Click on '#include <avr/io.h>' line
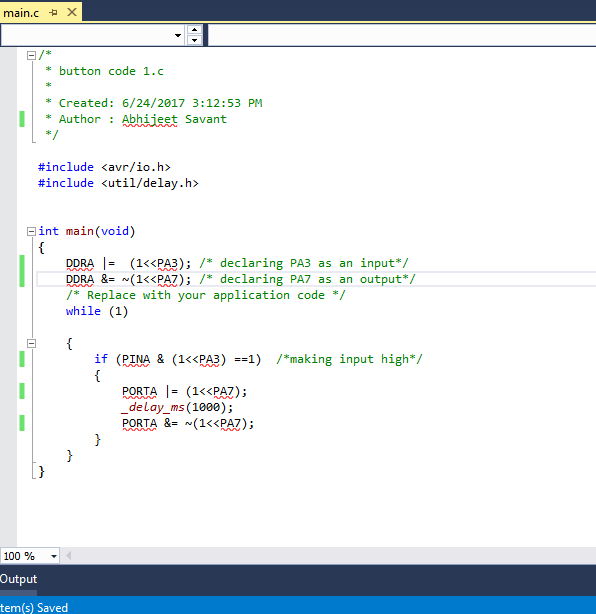 [x=104, y=167]
